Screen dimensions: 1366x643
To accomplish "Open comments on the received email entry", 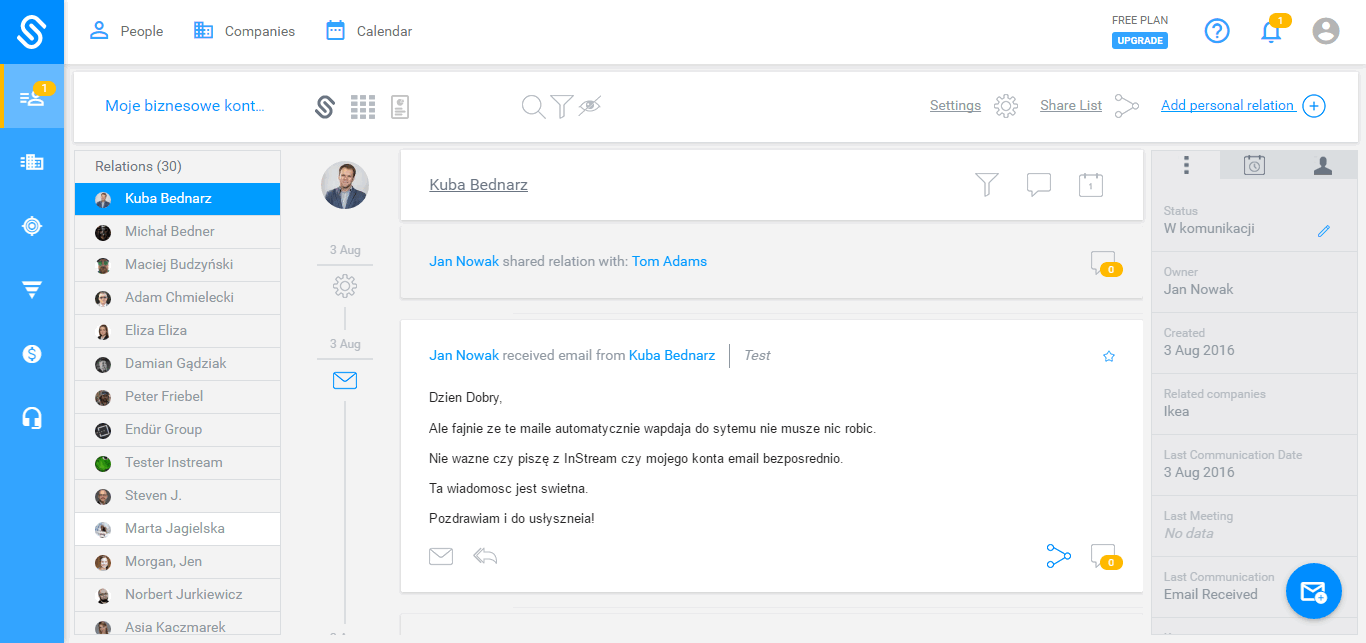I will pyautogui.click(x=1106, y=557).
